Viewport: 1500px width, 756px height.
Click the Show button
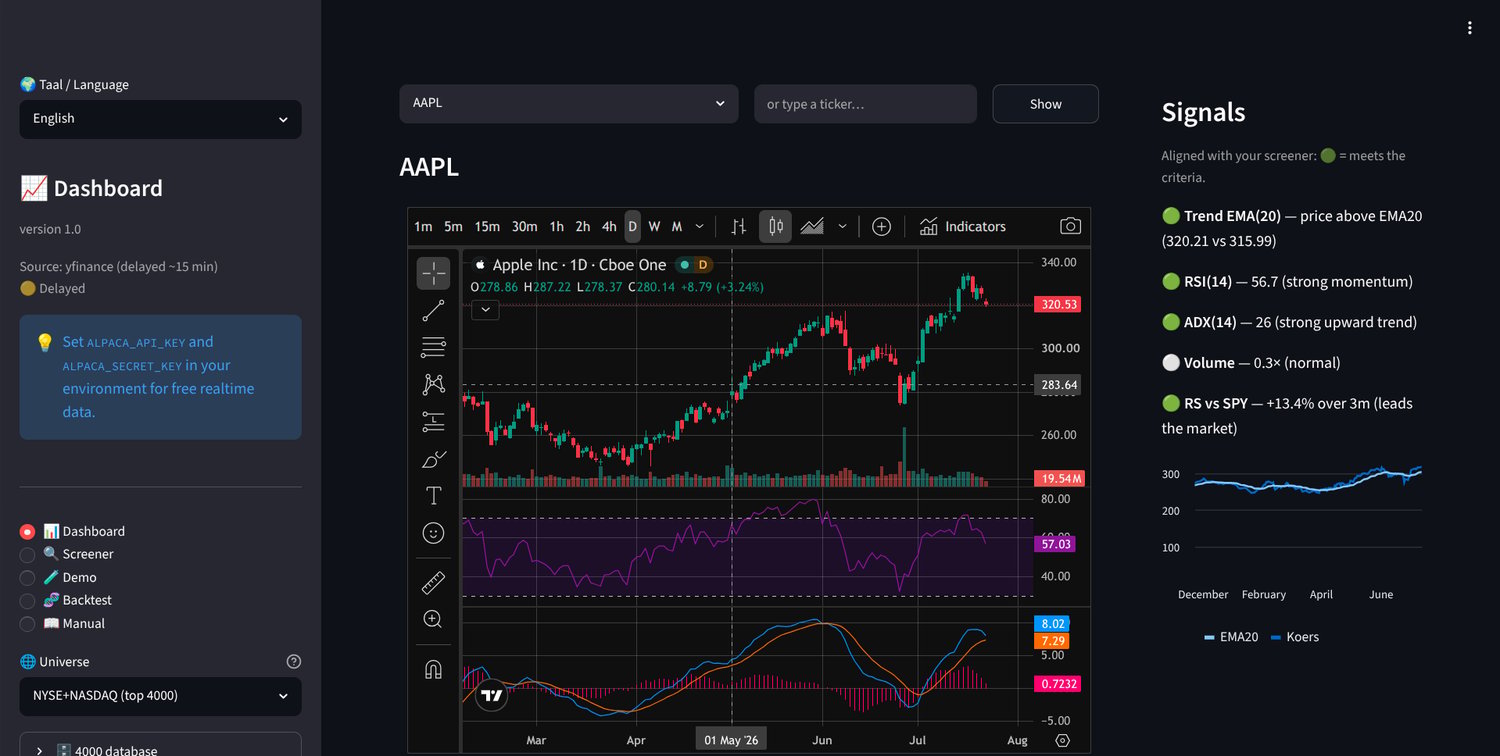click(x=1045, y=104)
